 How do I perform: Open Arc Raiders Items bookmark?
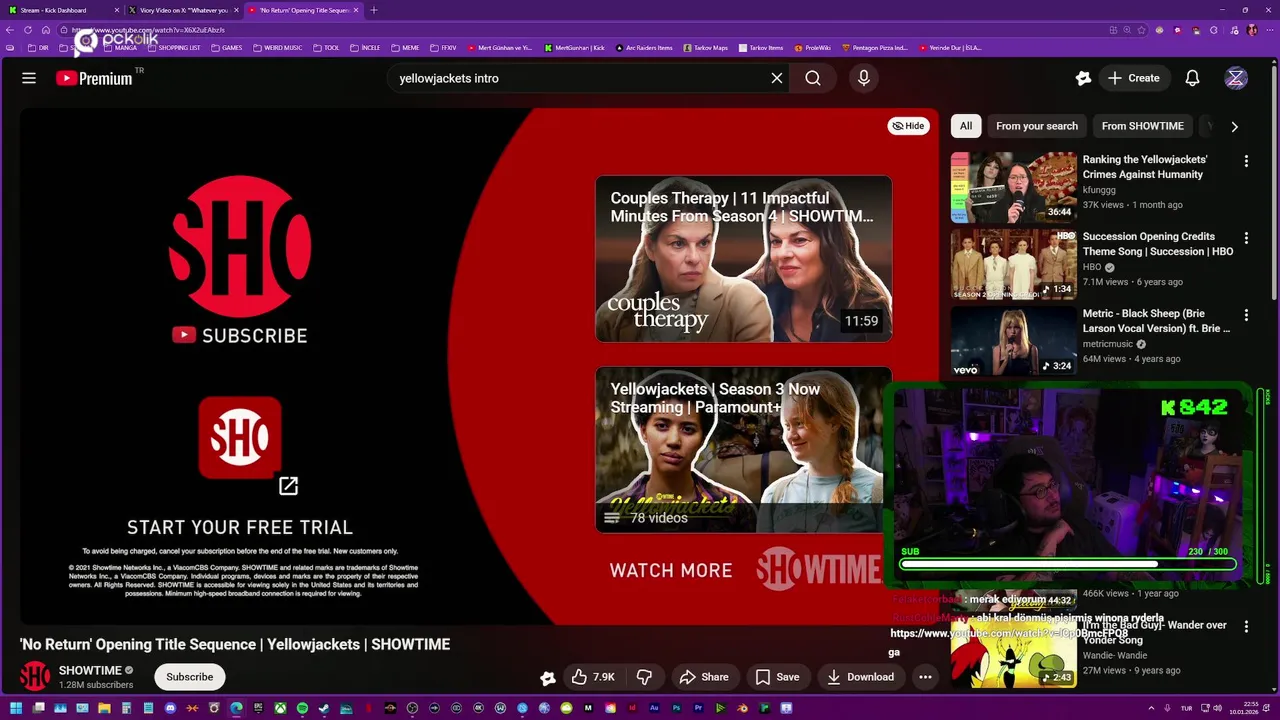click(645, 48)
